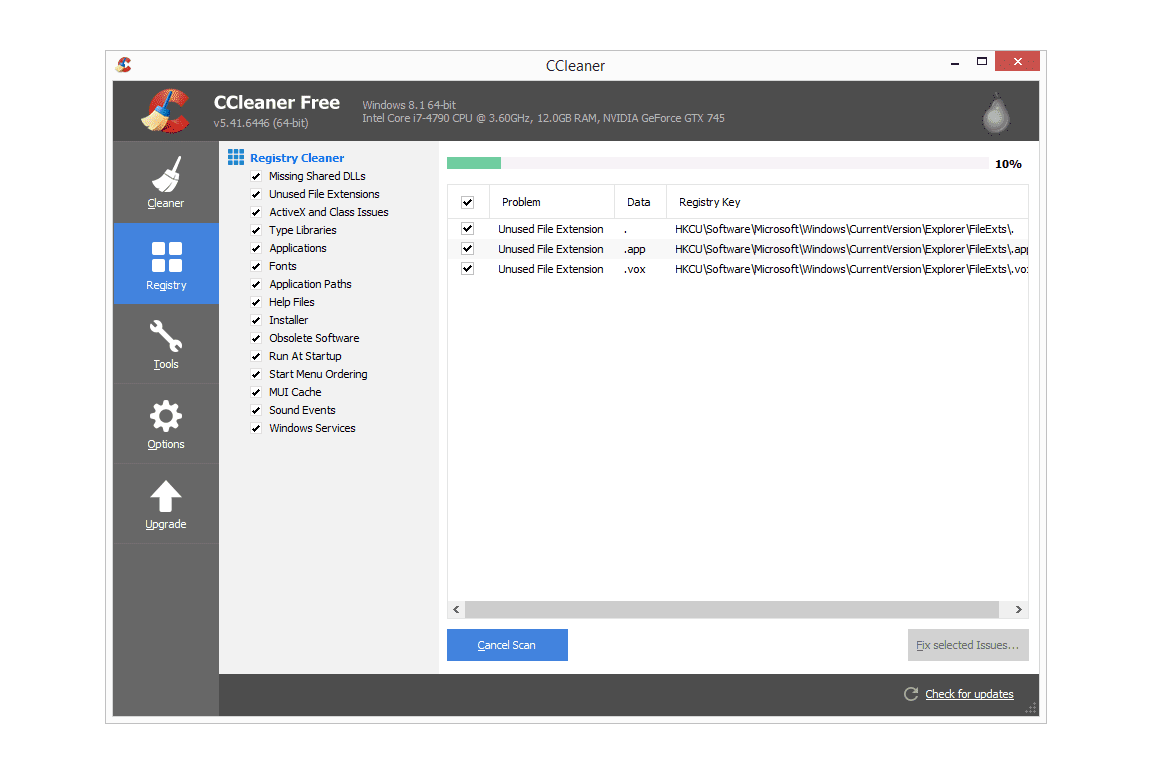Toggle the Fonts checkbox

tap(256, 266)
